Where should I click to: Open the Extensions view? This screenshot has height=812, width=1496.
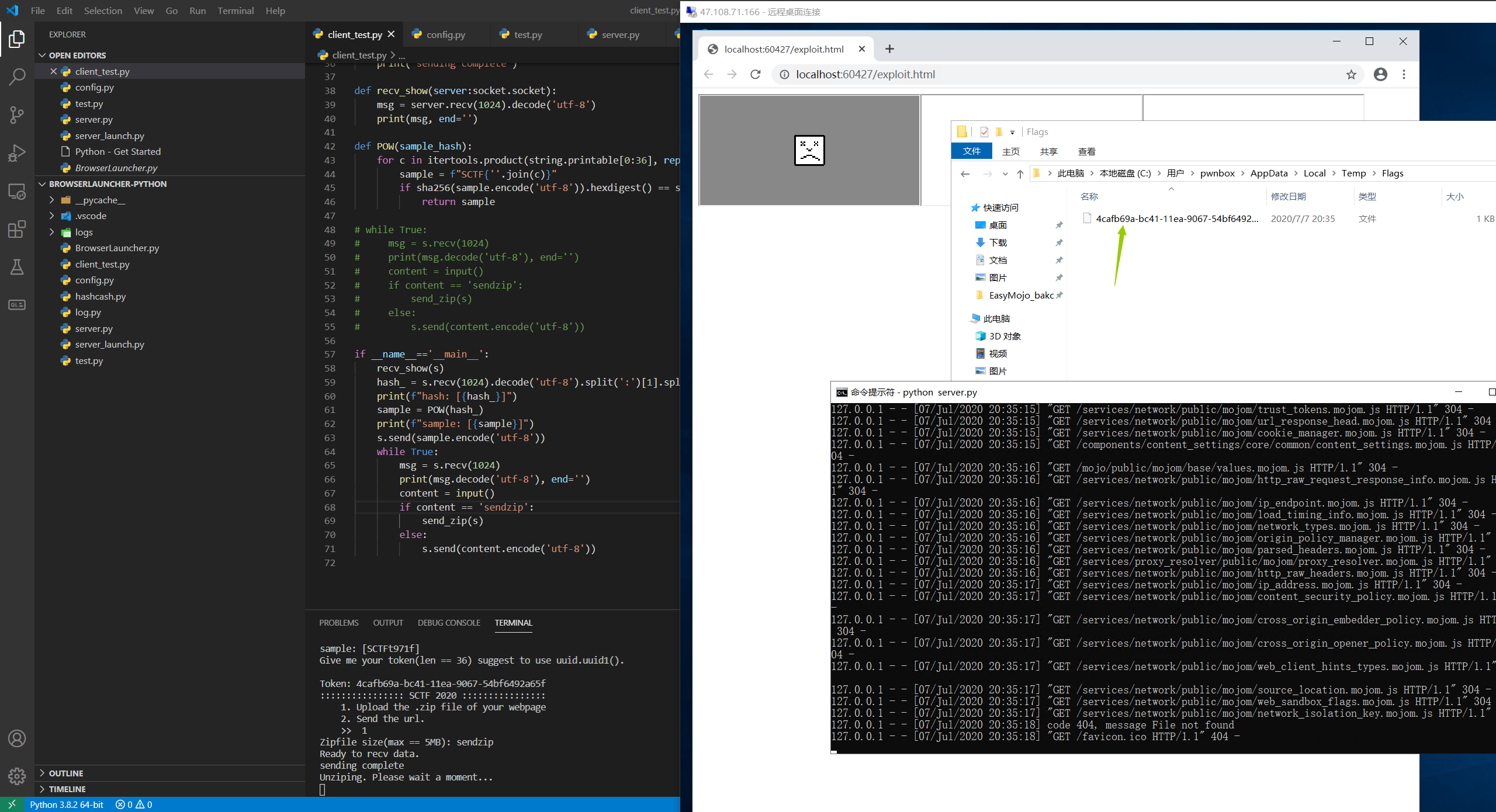coord(17,229)
